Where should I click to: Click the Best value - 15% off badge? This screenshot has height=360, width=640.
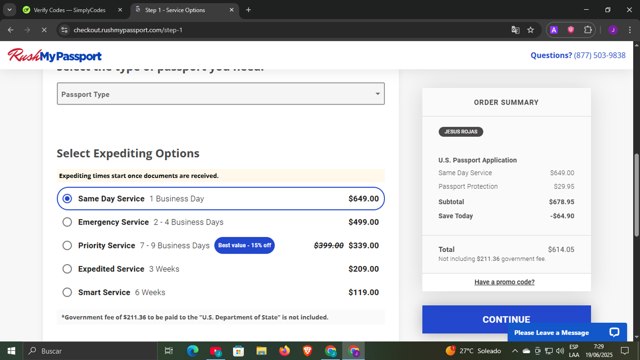coord(244,245)
